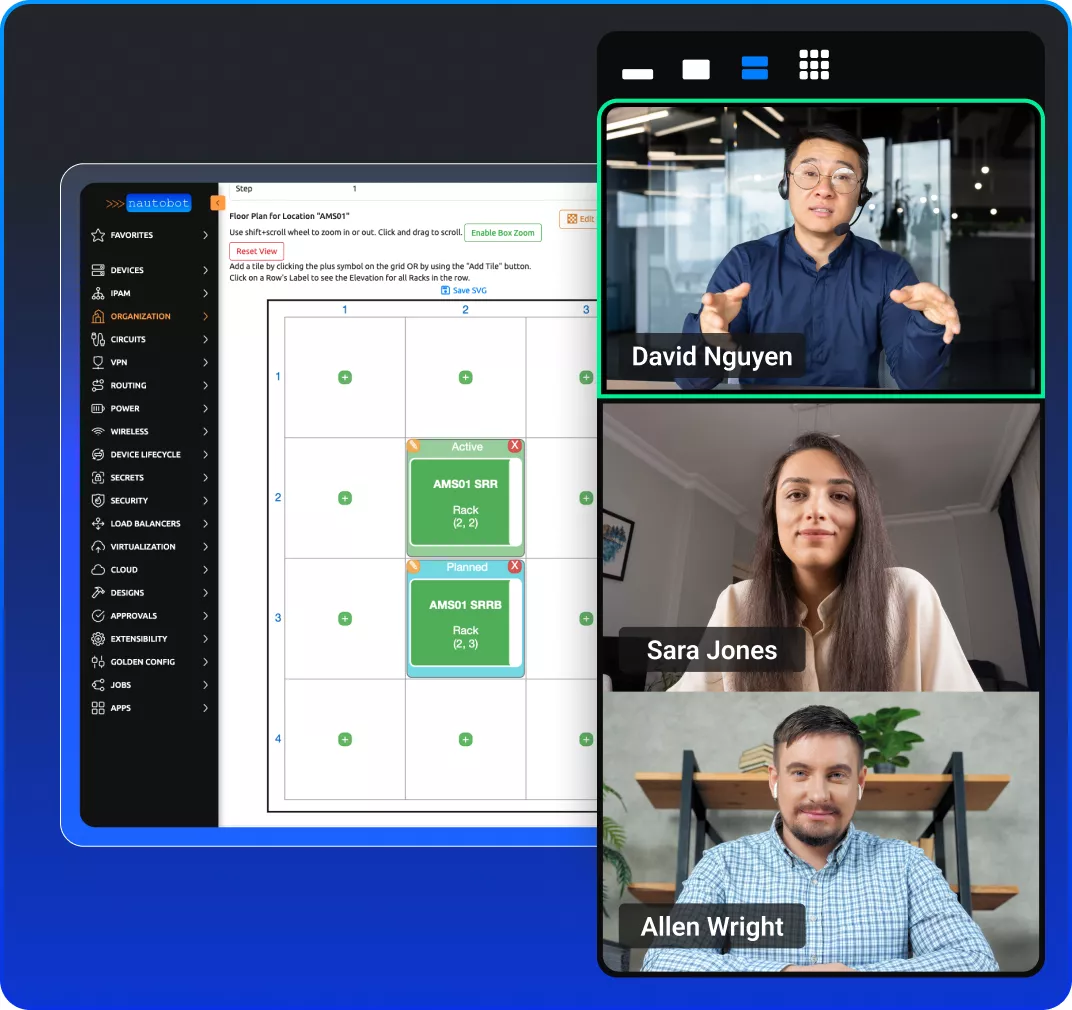1072x1010 pixels.
Task: Remove the Active AMS01 SRR tile
Action: [x=515, y=446]
